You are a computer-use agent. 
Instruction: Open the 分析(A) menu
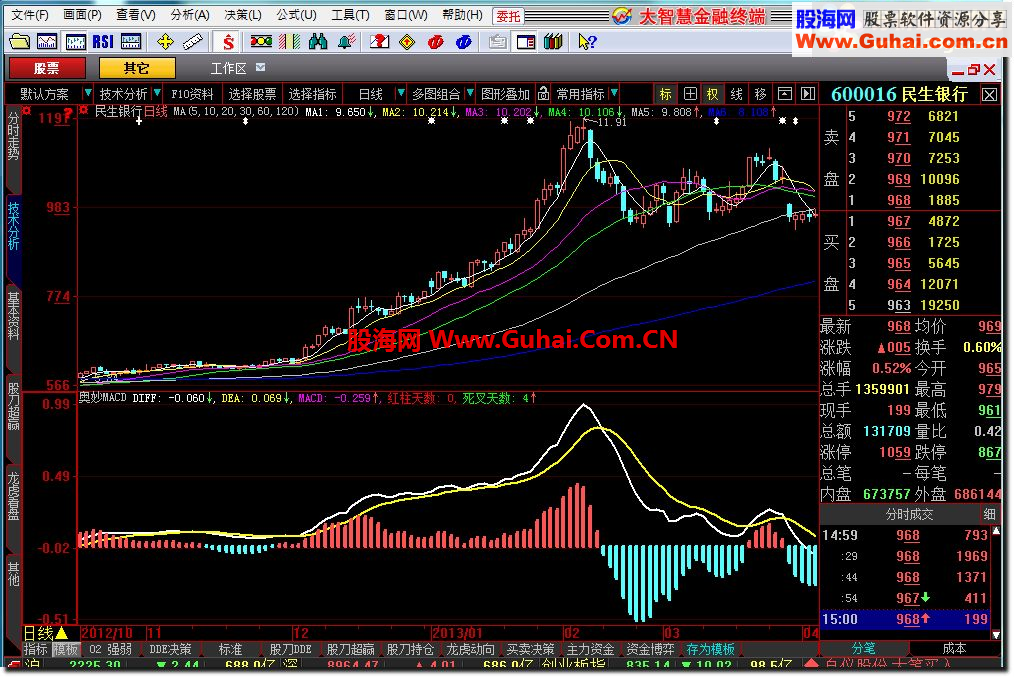[x=190, y=15]
